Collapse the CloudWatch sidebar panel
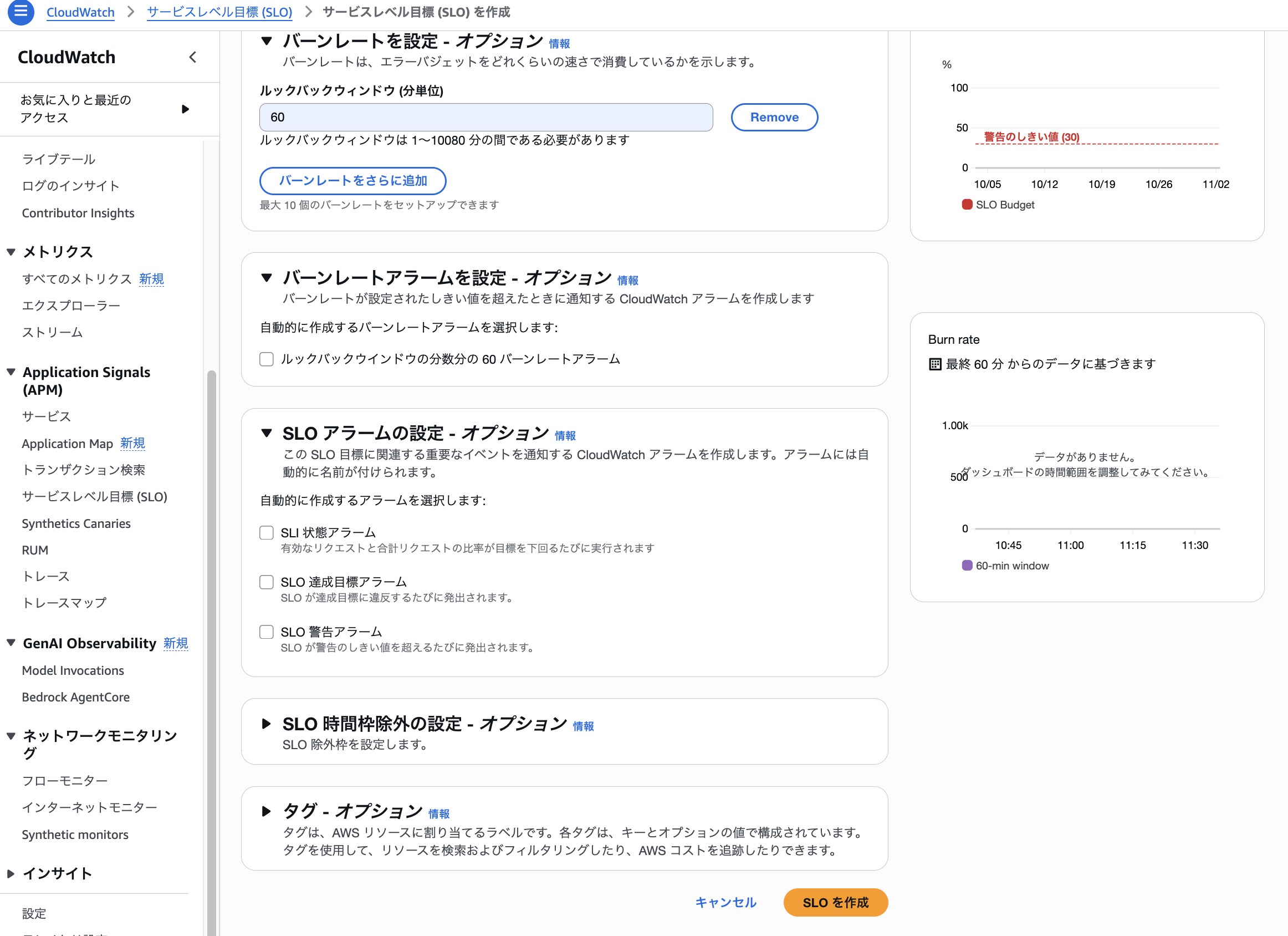This screenshot has height=936, width=1288. (192, 57)
